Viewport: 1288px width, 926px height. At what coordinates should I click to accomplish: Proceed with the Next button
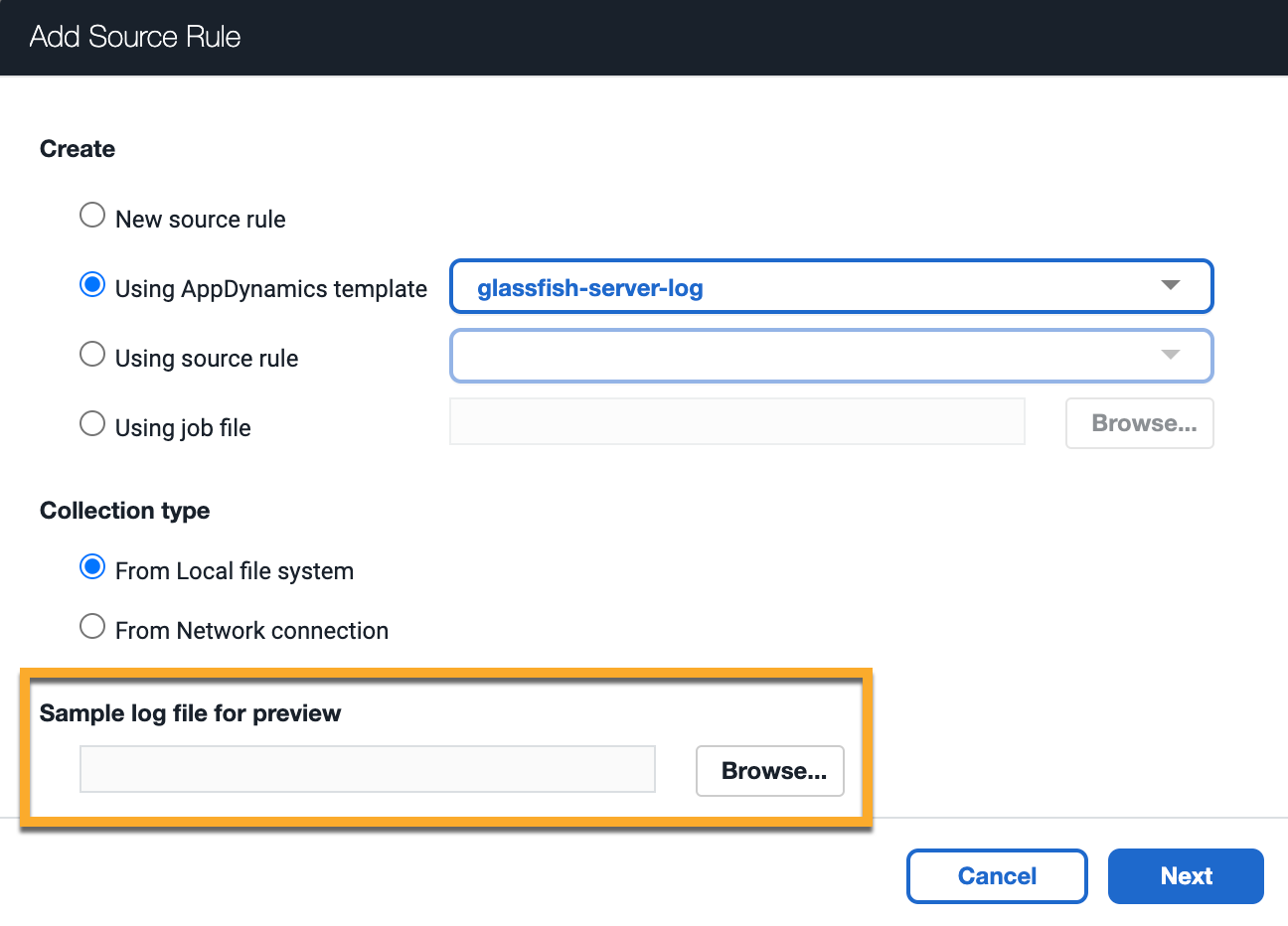[x=1186, y=876]
